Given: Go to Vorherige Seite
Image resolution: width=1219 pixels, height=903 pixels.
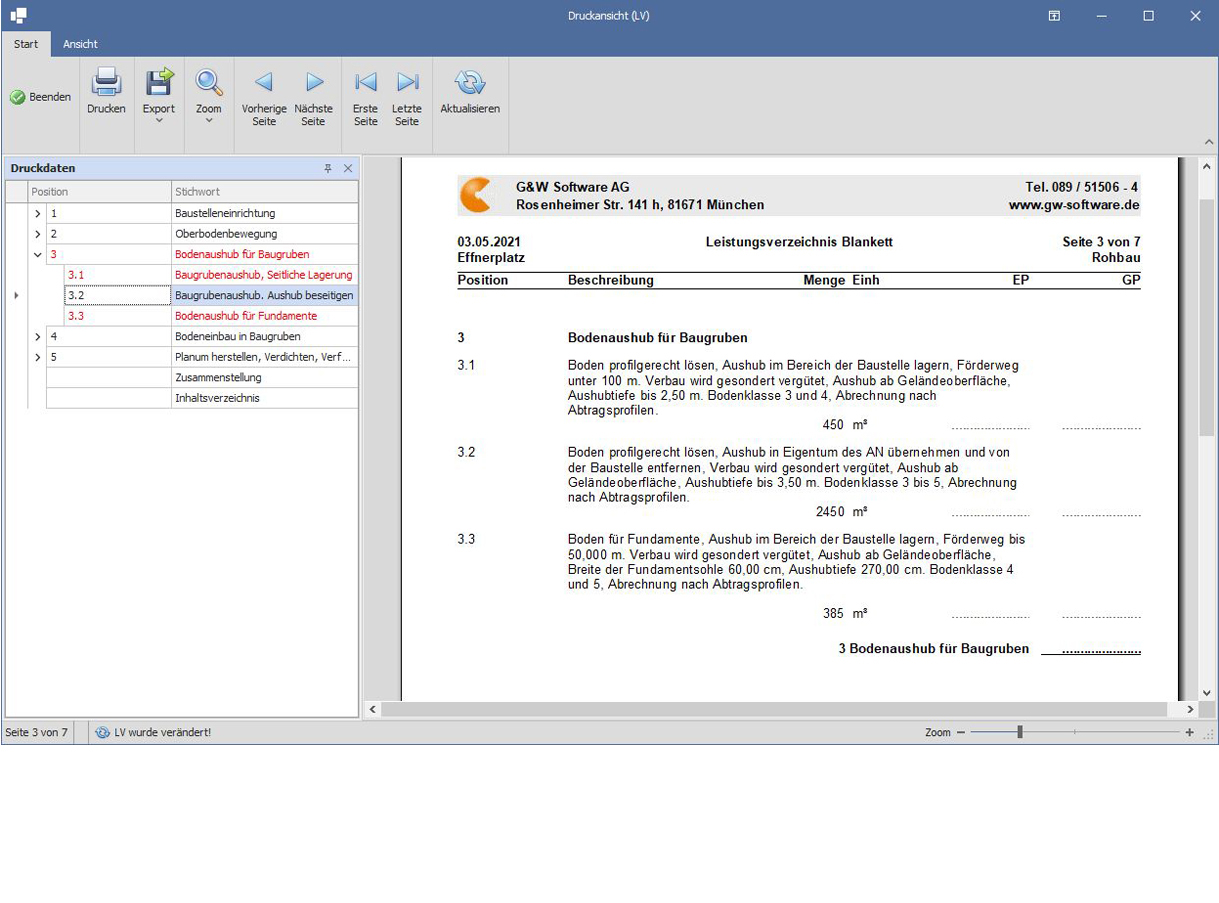Looking at the screenshot, I should click(x=264, y=83).
